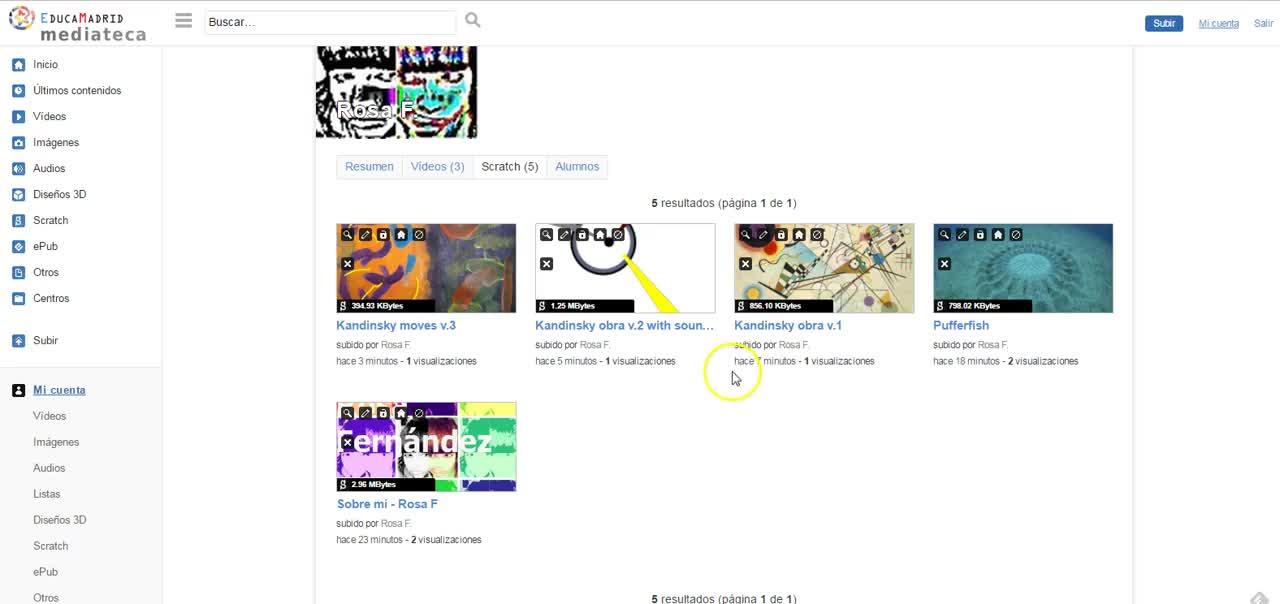Open Últimos contenidos in the sidebar
The height and width of the screenshot is (604, 1280).
pyautogui.click(x=77, y=90)
